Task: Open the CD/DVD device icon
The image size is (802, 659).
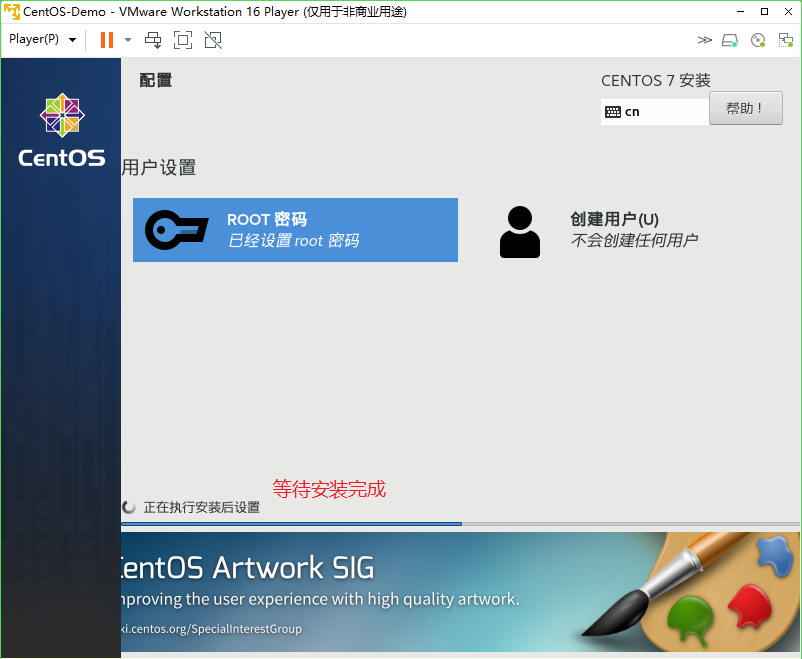Action: pyautogui.click(x=758, y=40)
